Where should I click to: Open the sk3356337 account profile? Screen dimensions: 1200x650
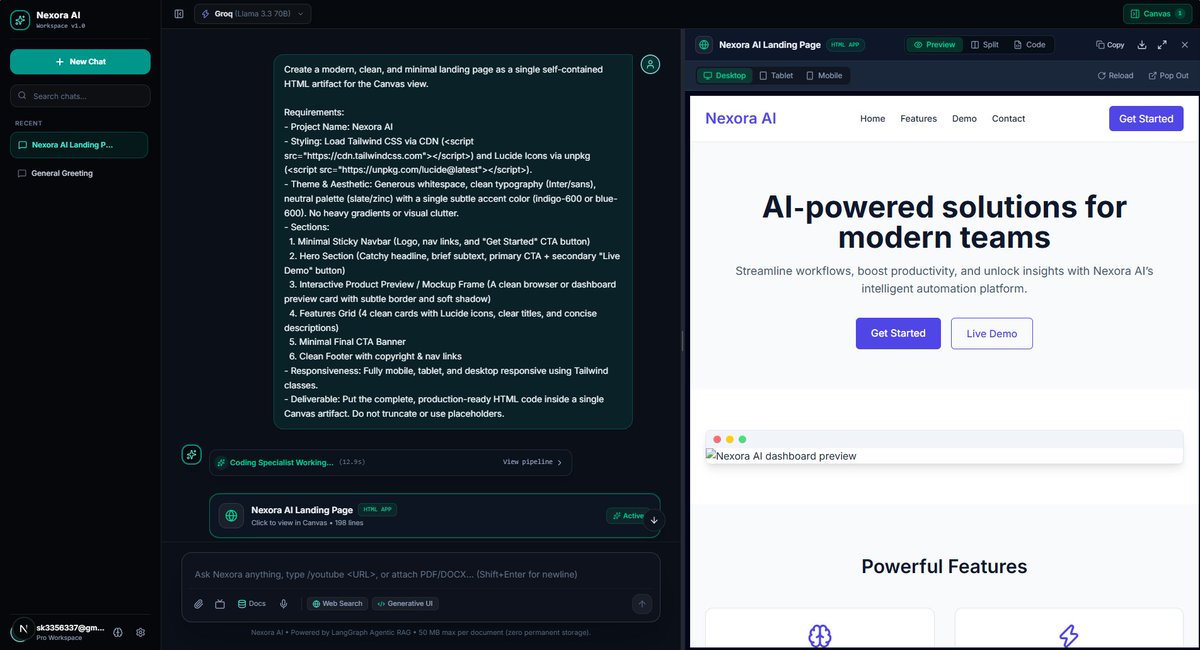tap(58, 632)
